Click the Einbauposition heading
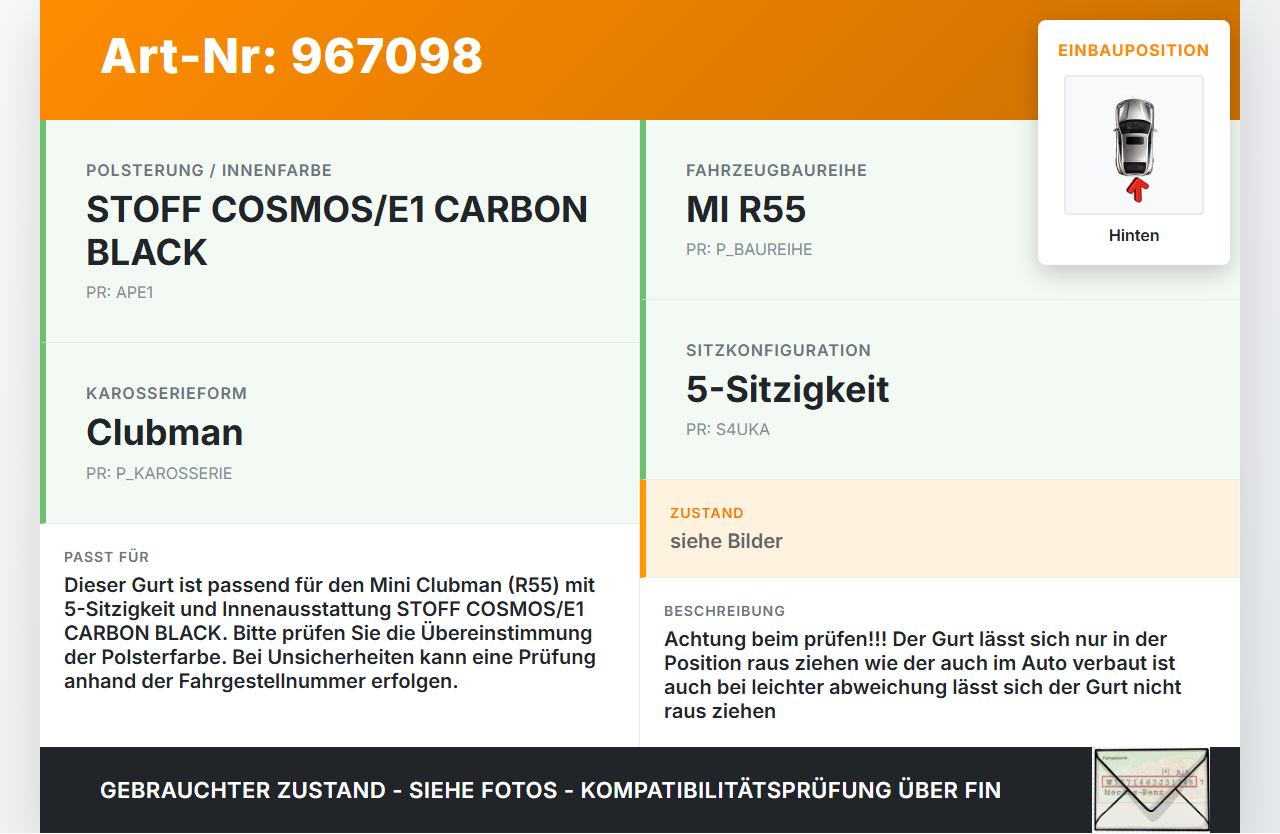The image size is (1280, 834). [1133, 51]
